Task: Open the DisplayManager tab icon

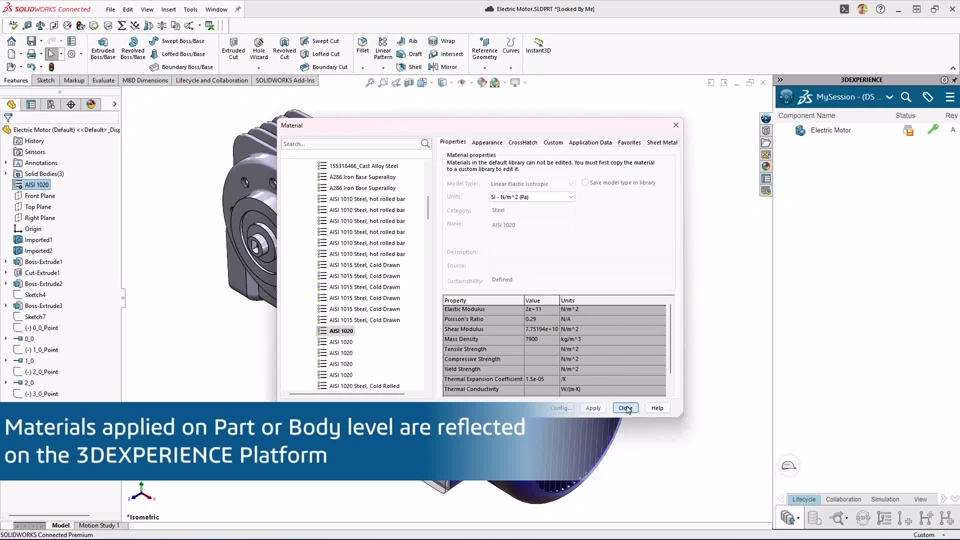Action: 91,105
